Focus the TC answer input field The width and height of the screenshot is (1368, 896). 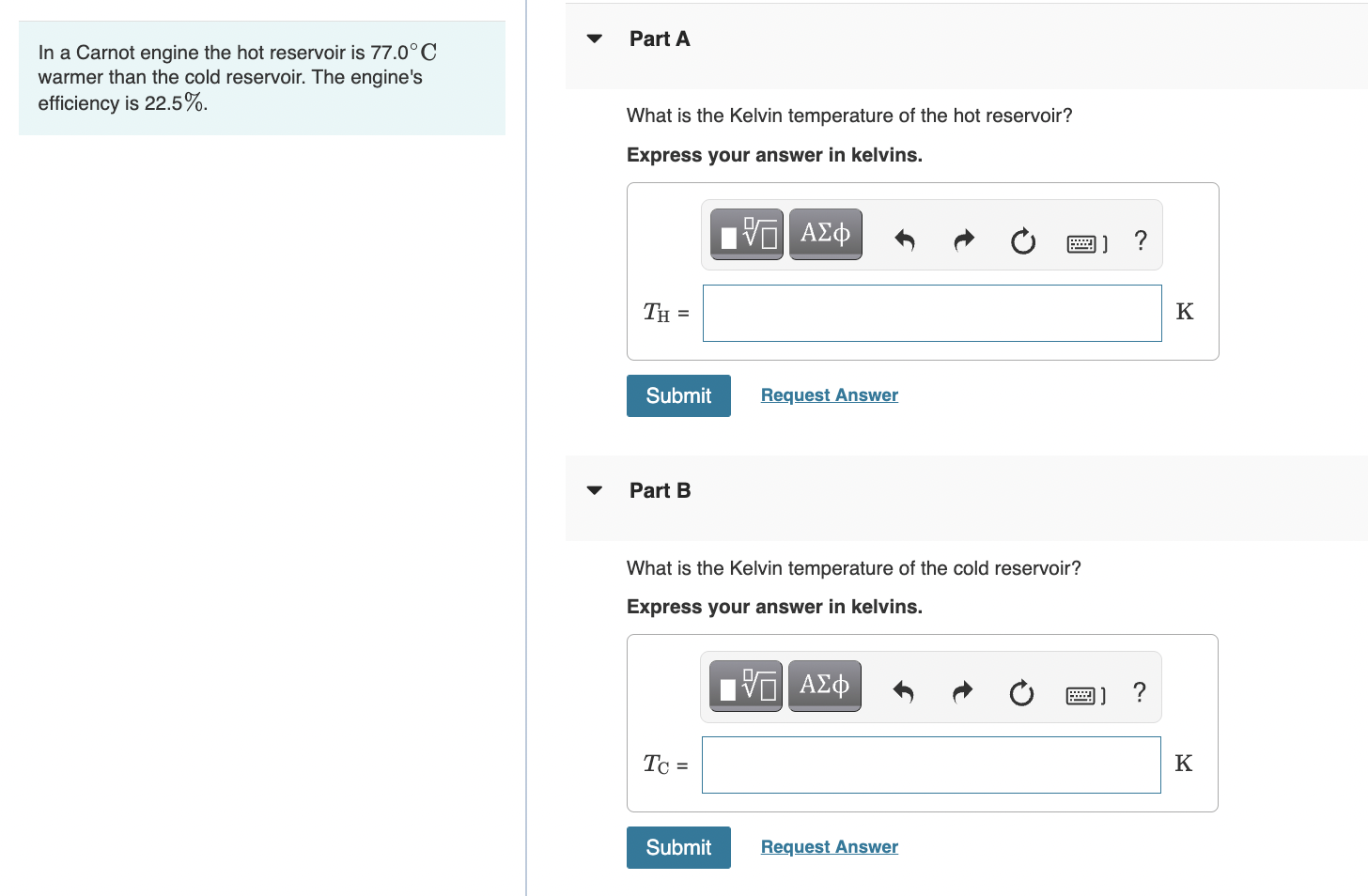click(x=931, y=765)
